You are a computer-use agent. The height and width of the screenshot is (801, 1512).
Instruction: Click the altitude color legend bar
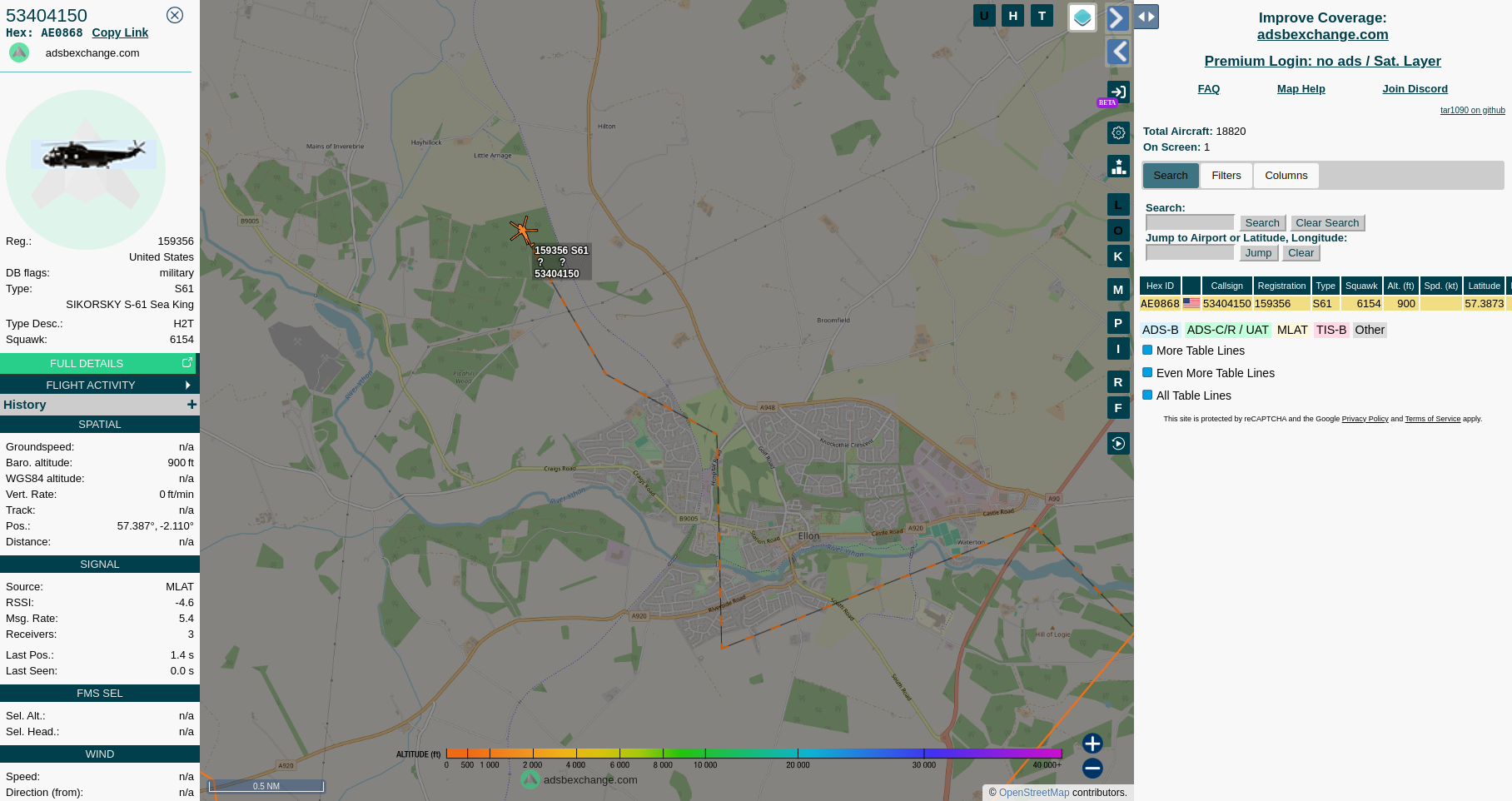coord(754,753)
